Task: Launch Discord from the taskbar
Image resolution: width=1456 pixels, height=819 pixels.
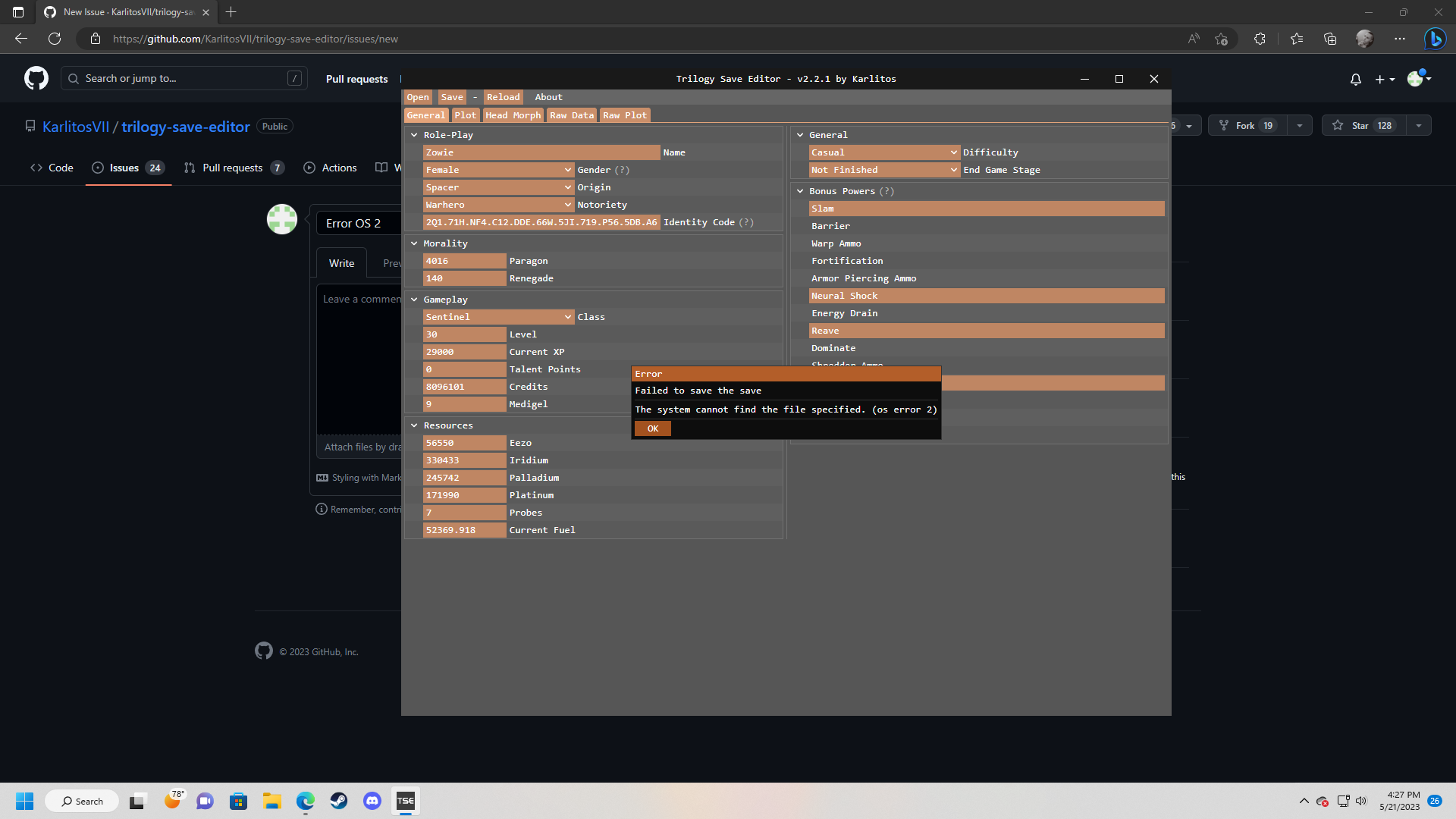Action: (372, 800)
